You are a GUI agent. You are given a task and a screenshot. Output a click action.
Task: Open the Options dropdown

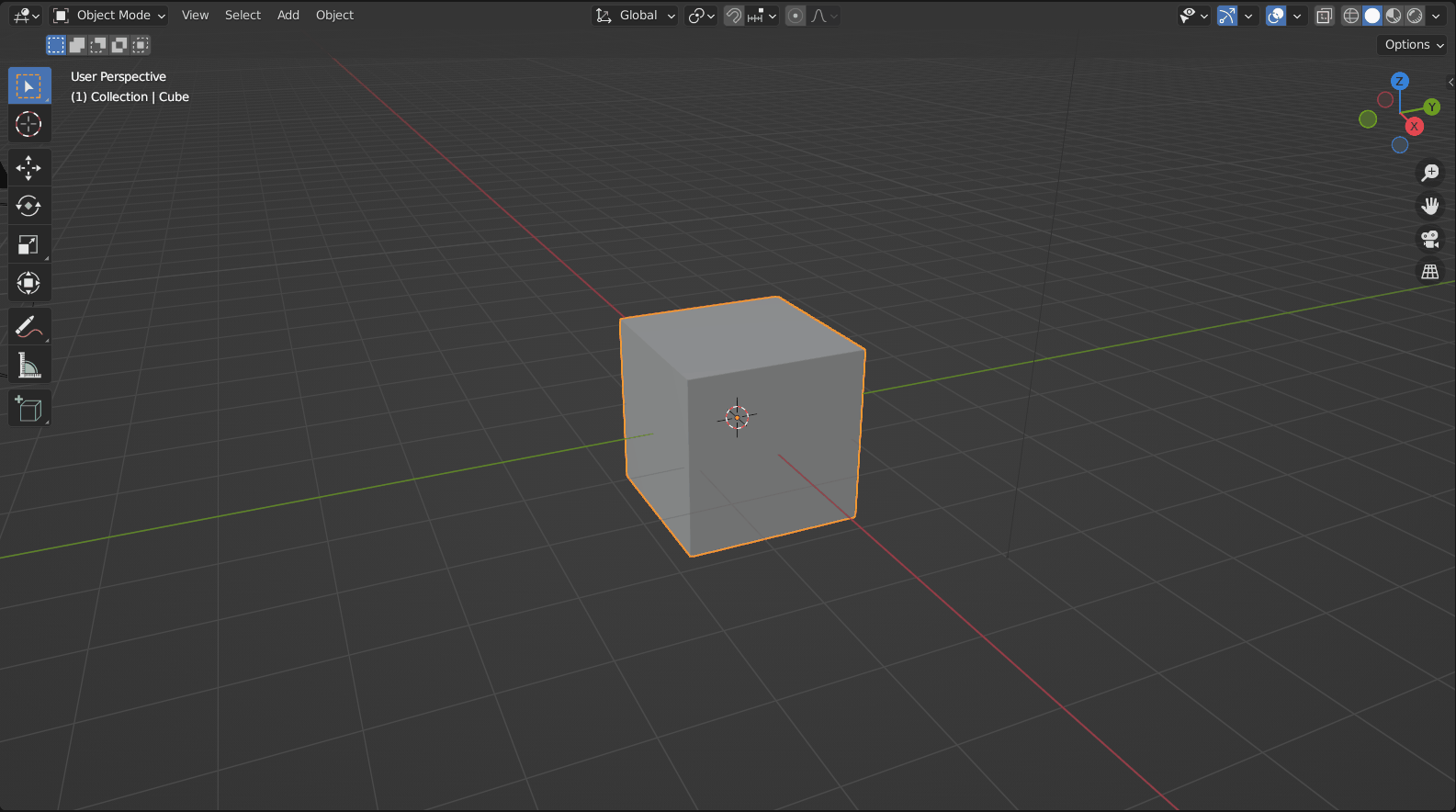coord(1414,45)
